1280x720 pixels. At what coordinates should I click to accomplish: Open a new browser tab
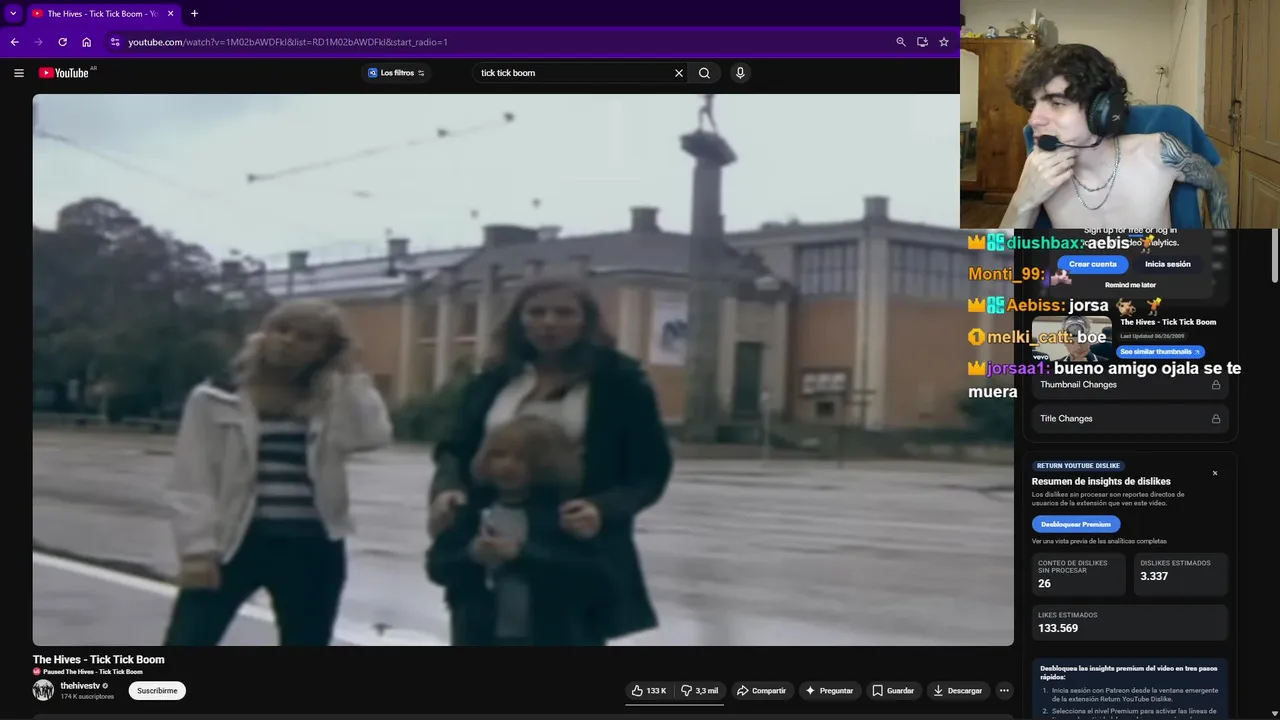(x=194, y=13)
